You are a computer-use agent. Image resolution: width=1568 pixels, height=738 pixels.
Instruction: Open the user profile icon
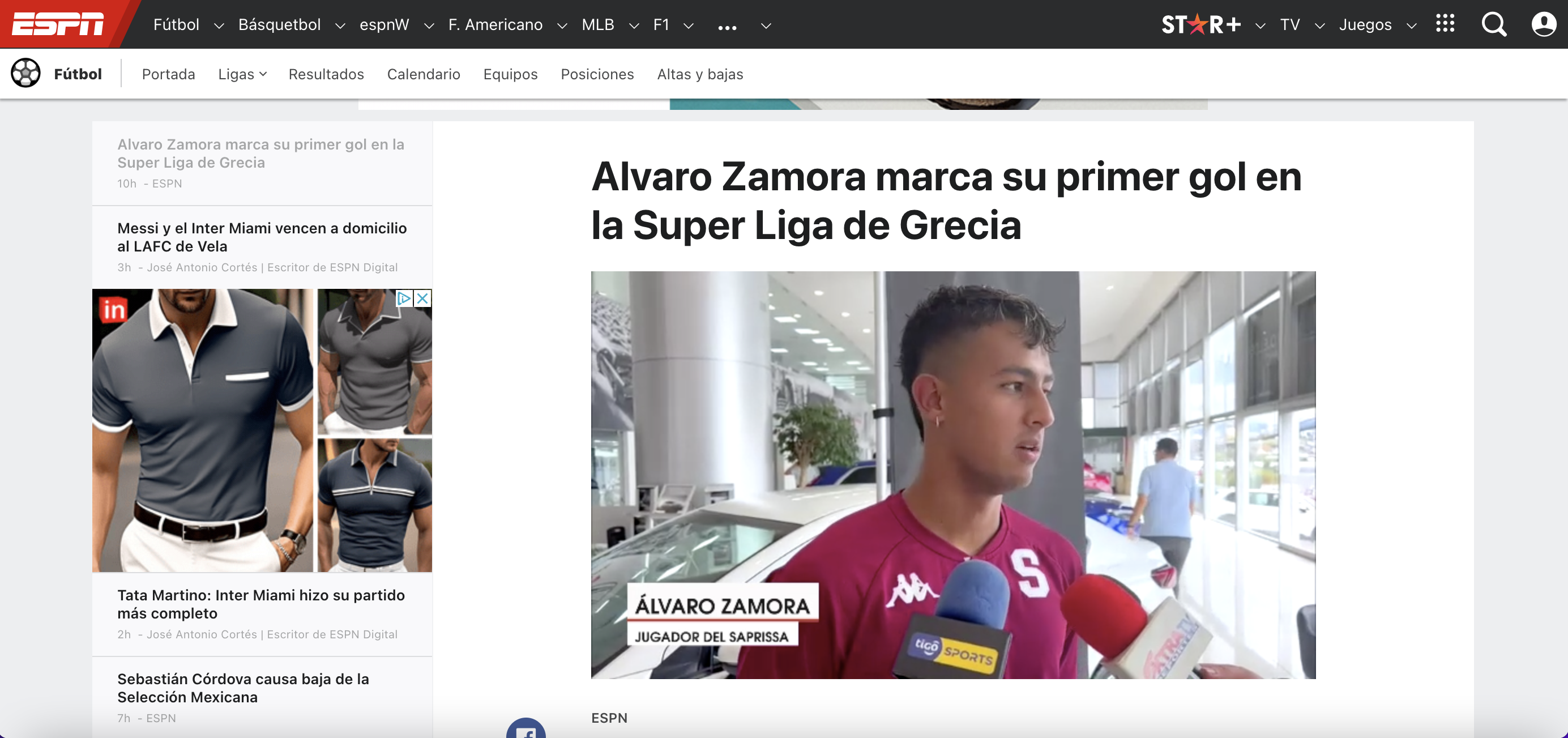(1543, 24)
